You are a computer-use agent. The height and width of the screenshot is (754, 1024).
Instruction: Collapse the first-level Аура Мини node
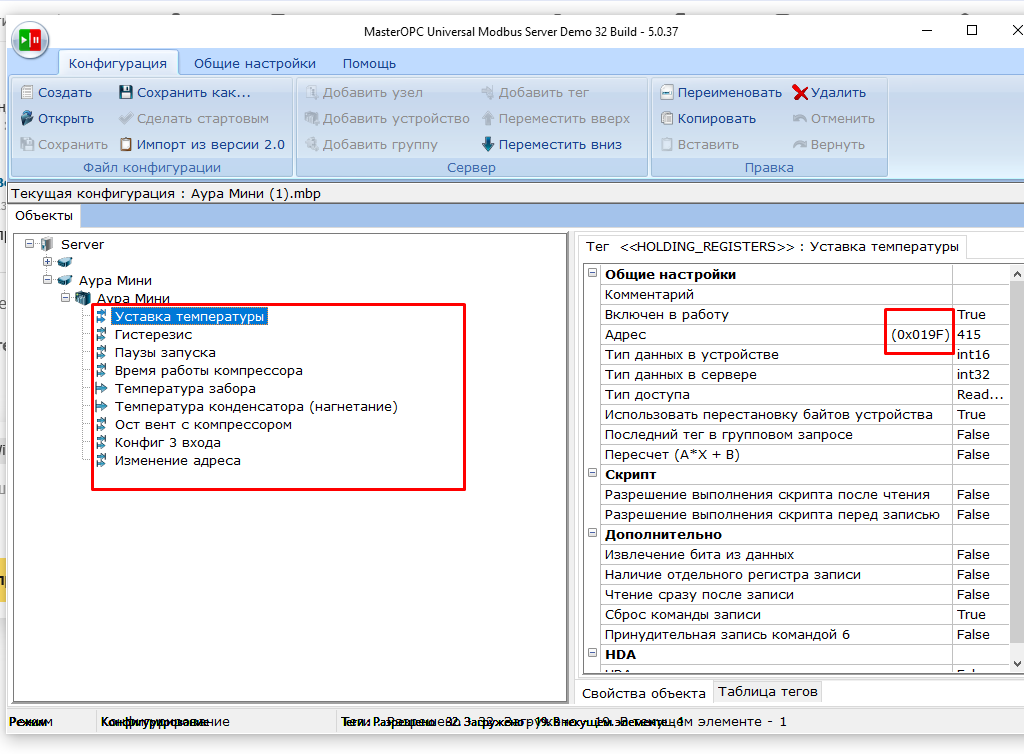48,280
